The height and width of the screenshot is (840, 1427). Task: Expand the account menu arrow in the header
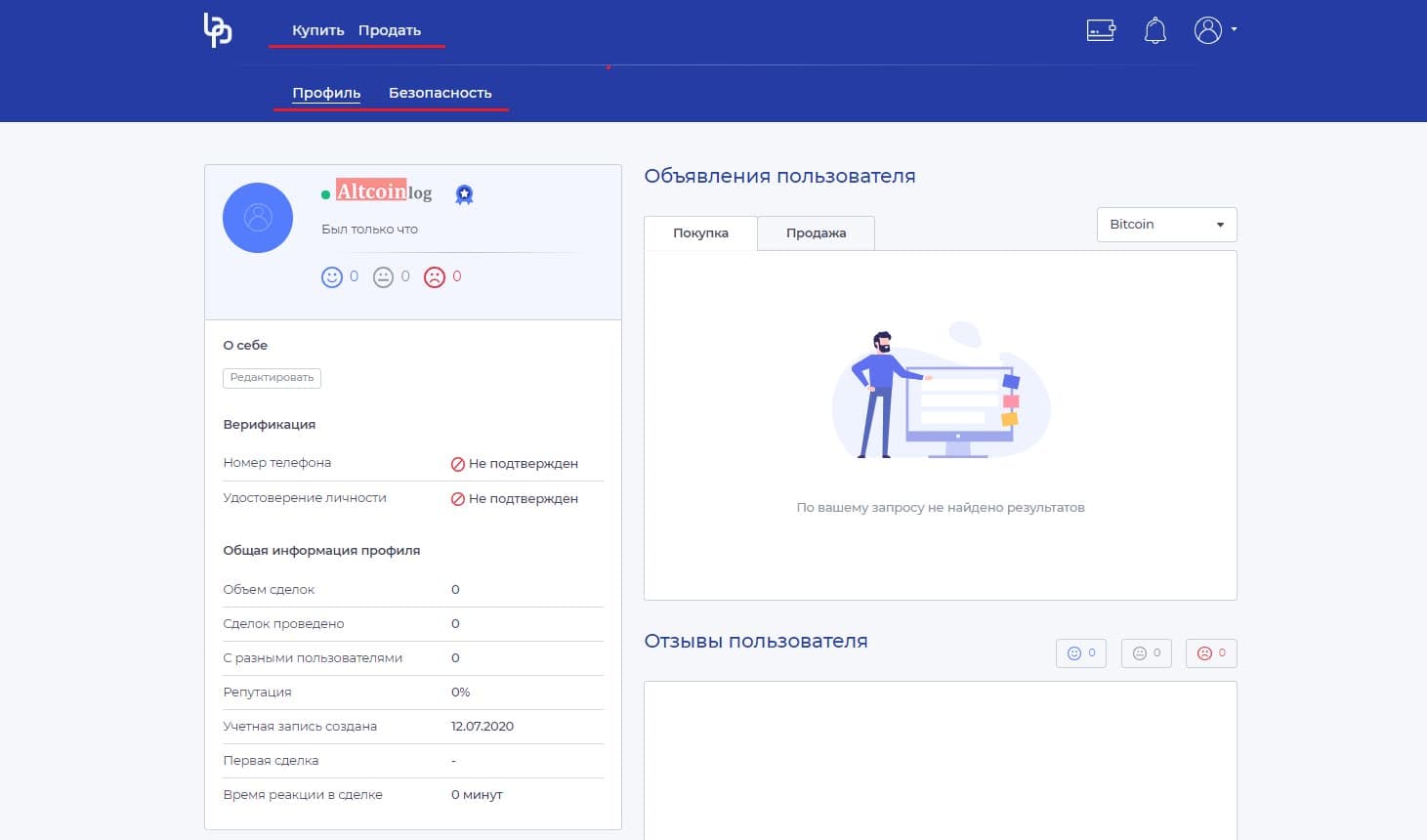click(x=1234, y=30)
